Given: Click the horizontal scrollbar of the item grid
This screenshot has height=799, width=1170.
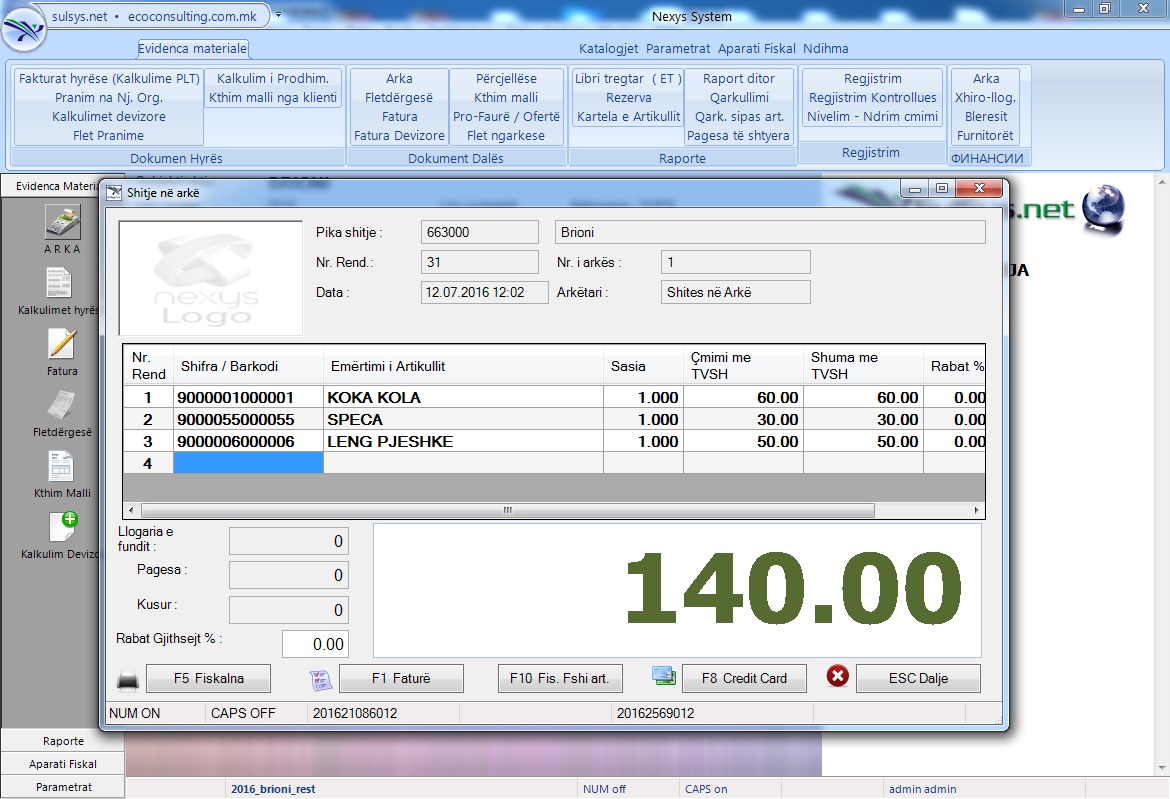Looking at the screenshot, I should (507, 510).
